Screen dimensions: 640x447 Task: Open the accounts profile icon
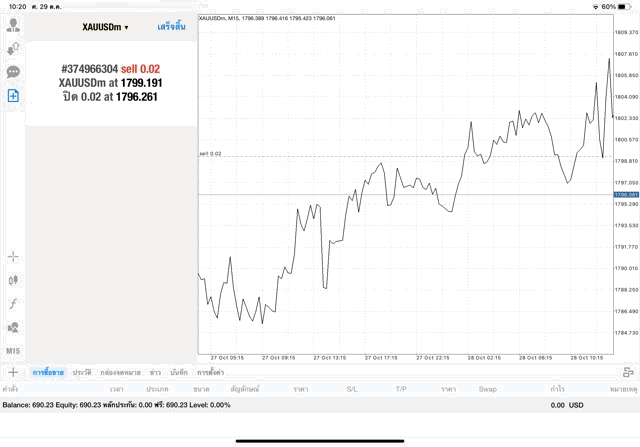14,24
